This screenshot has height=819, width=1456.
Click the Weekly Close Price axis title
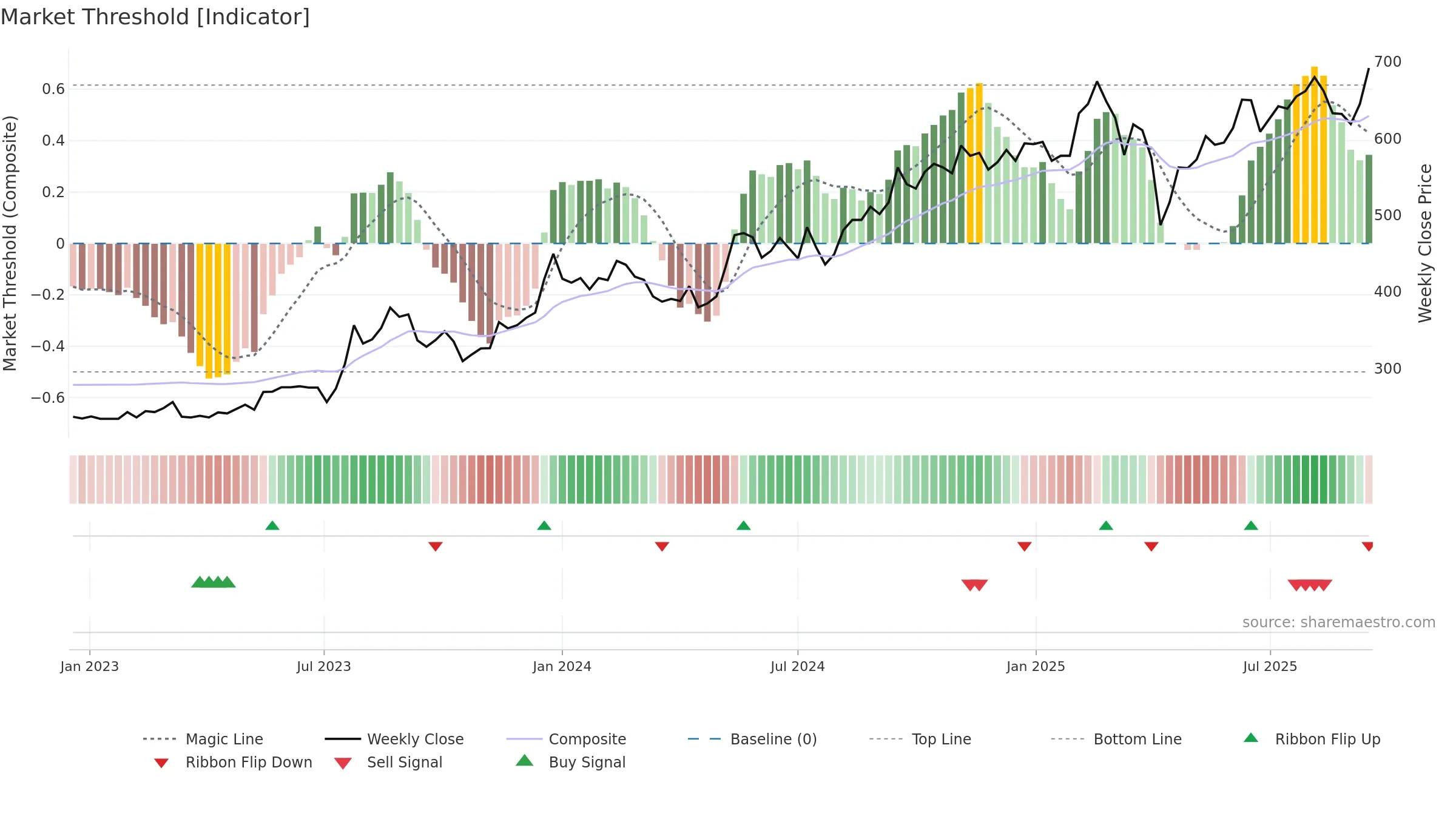1425,243
